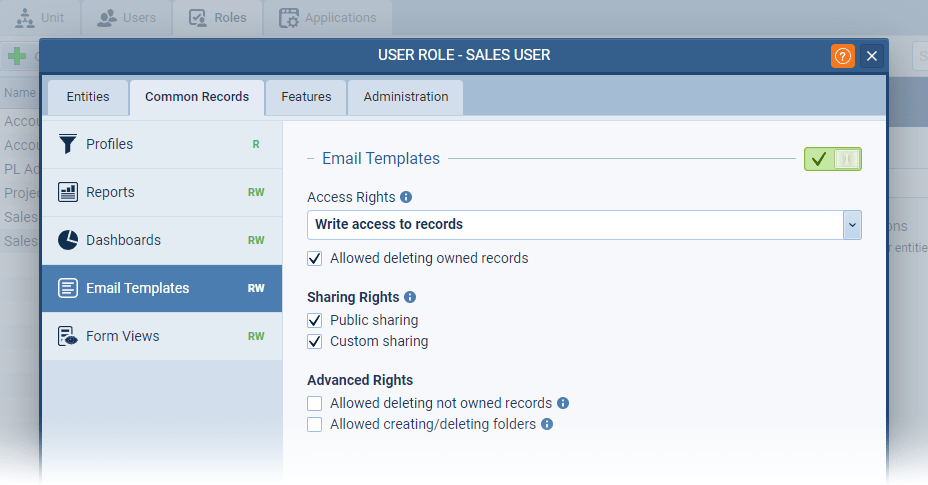Select Dashboards in the sidebar

(161, 240)
